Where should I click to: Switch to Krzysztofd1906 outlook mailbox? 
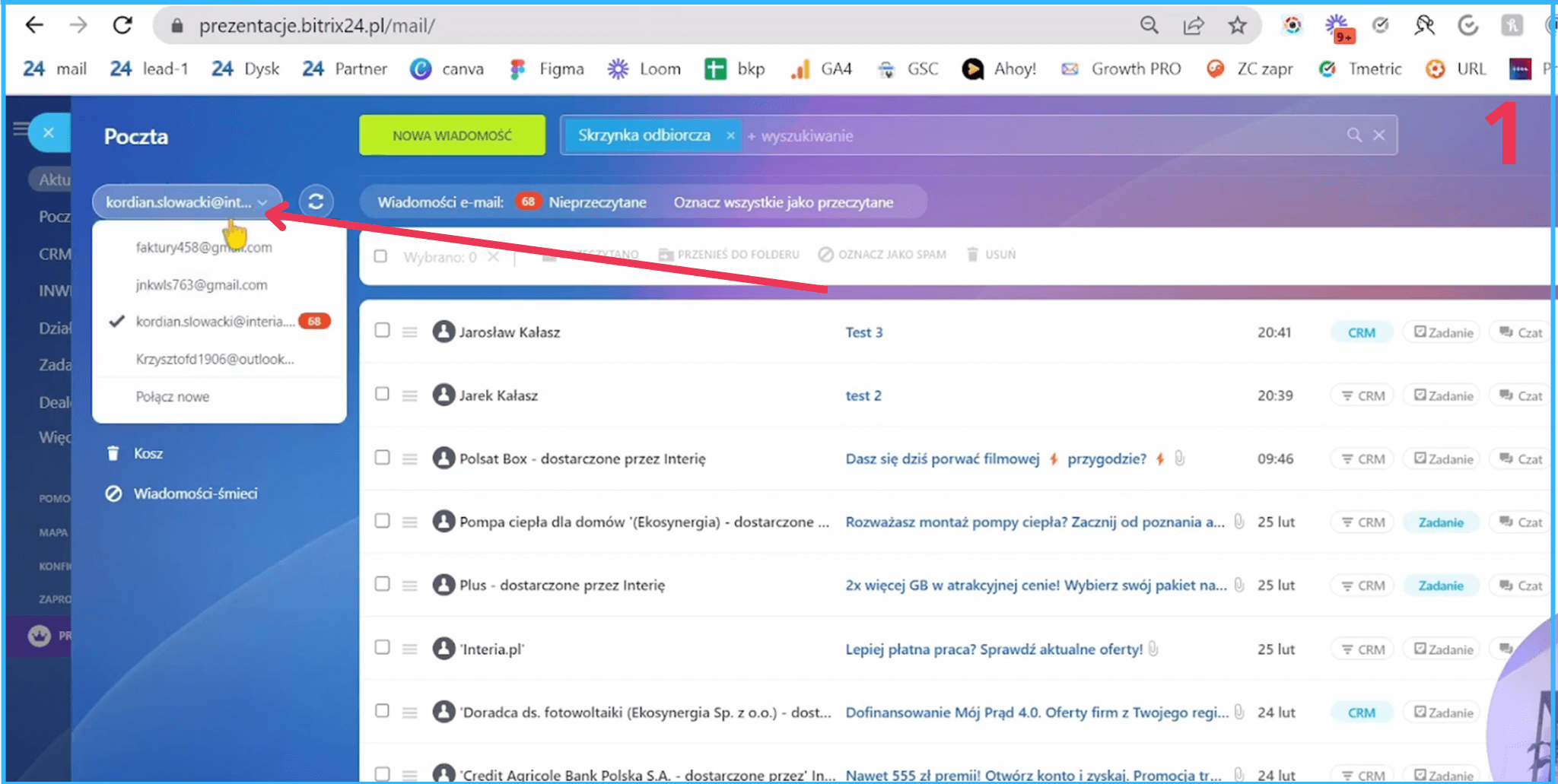coord(214,359)
